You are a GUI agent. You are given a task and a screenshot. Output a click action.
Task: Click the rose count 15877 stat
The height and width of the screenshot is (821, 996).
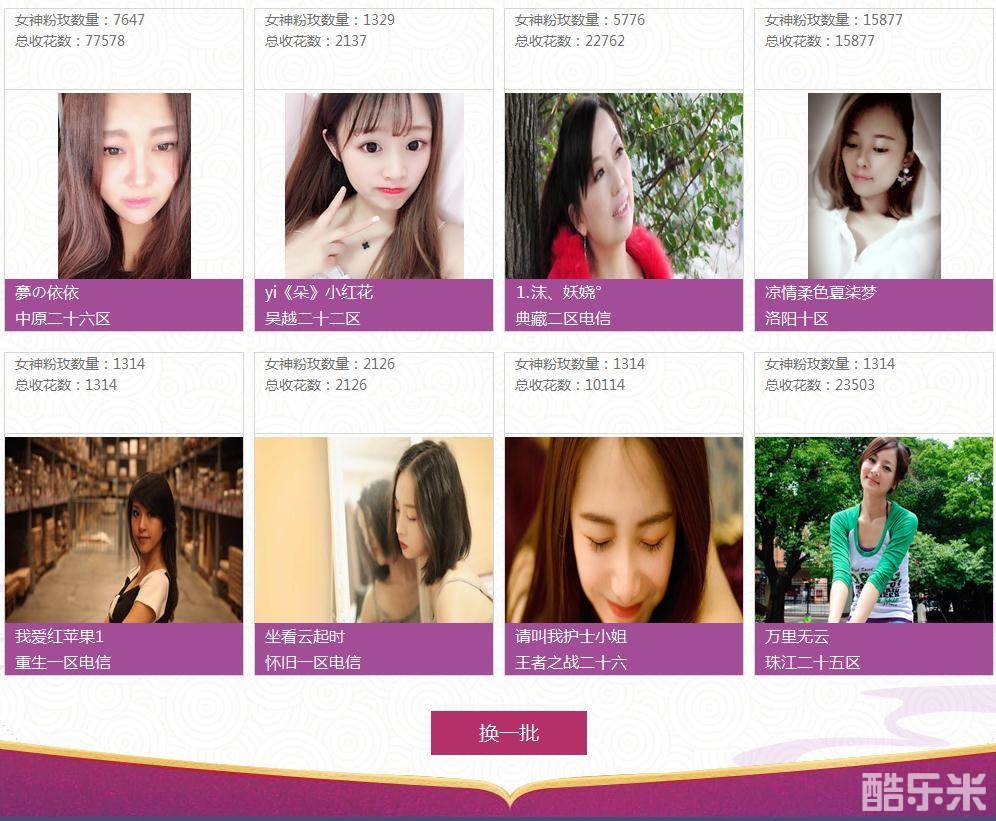(x=833, y=20)
